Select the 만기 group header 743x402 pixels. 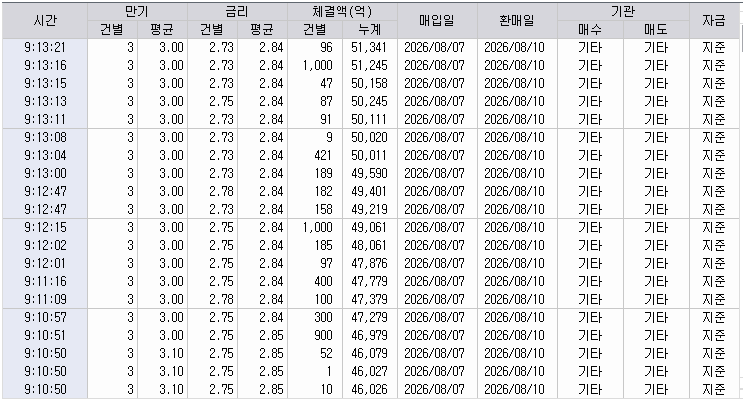[x=137, y=11]
